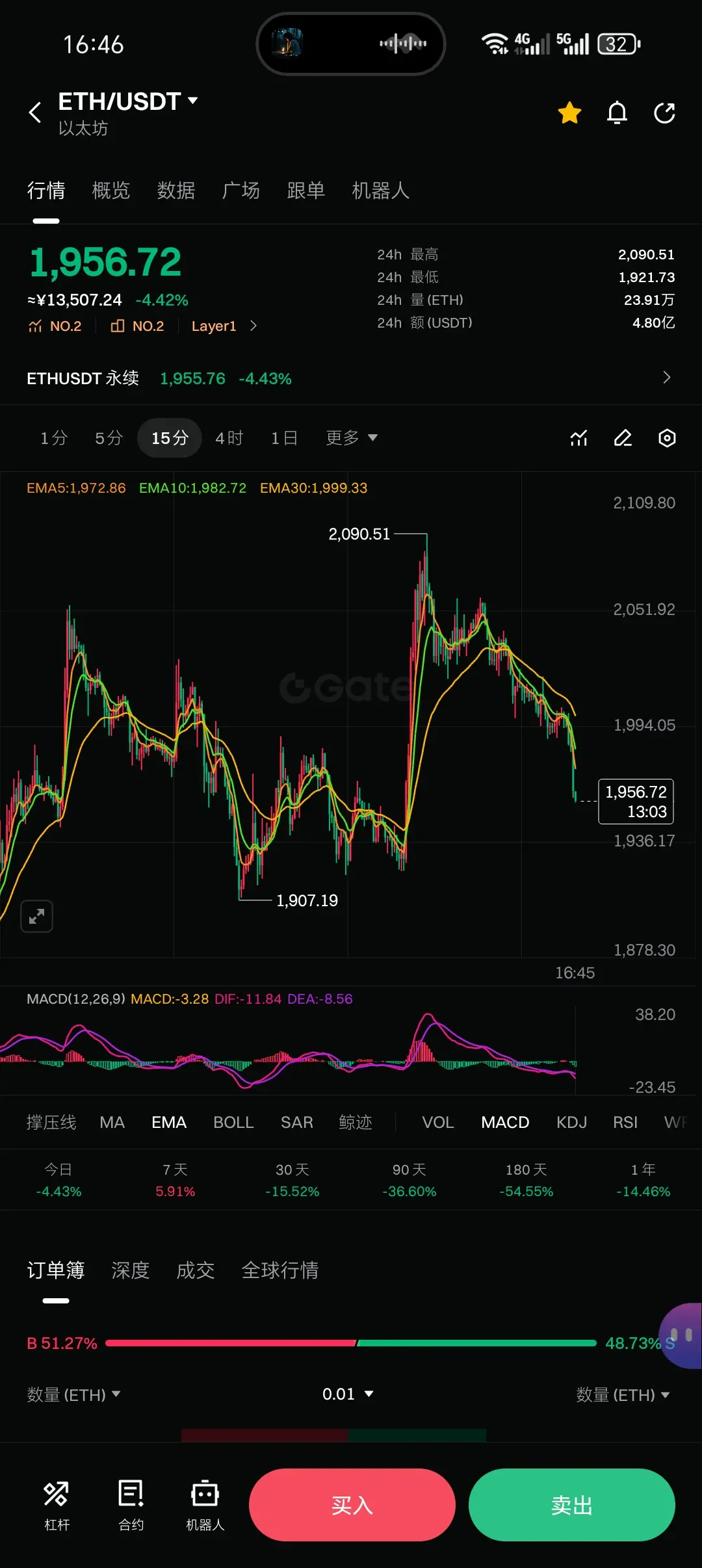
Task: Open ETHUSDT 永续 contract row arrow
Action: pyautogui.click(x=666, y=378)
